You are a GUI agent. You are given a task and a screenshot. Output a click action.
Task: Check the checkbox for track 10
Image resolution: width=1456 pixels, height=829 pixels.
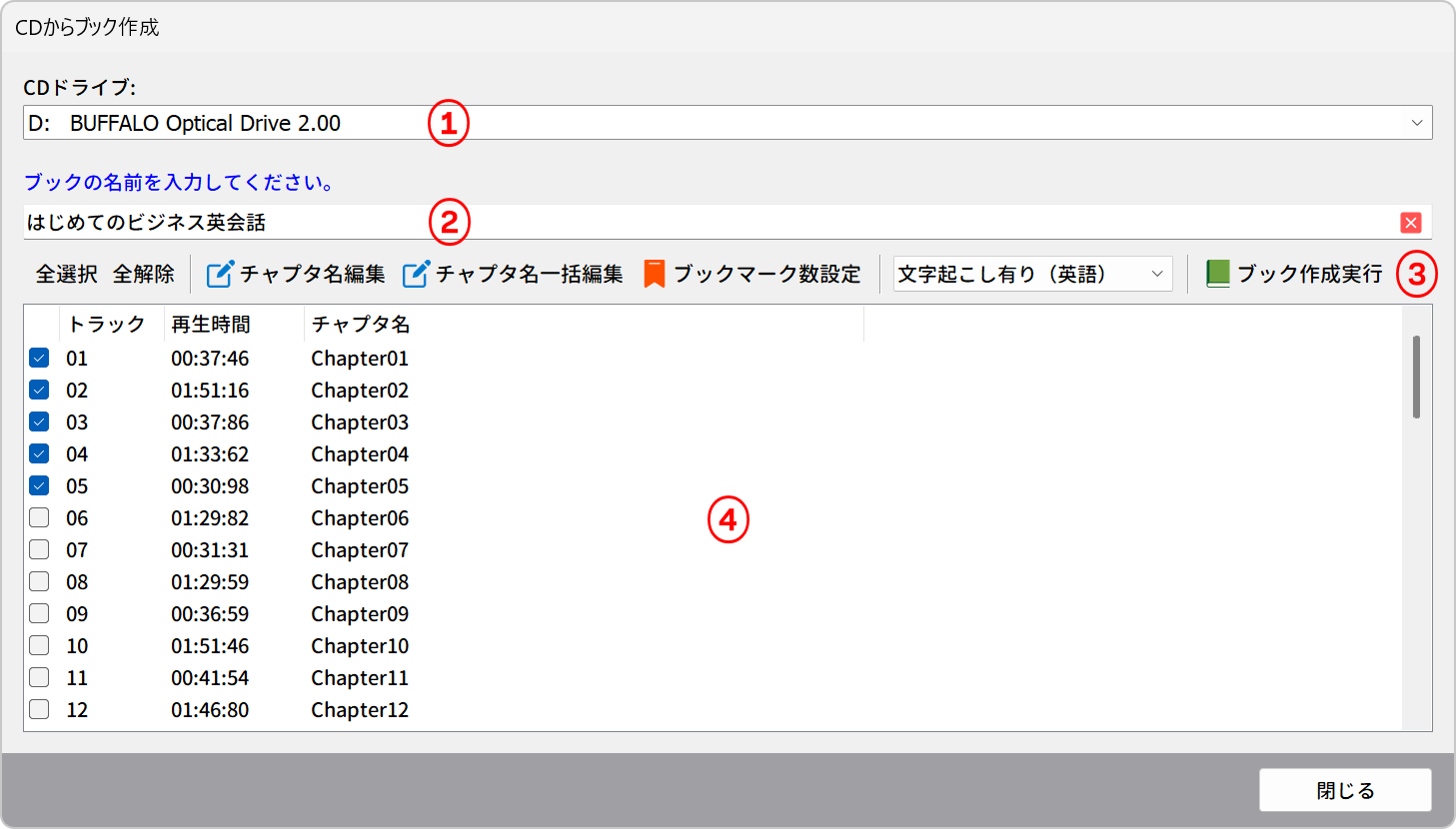tap(39, 645)
